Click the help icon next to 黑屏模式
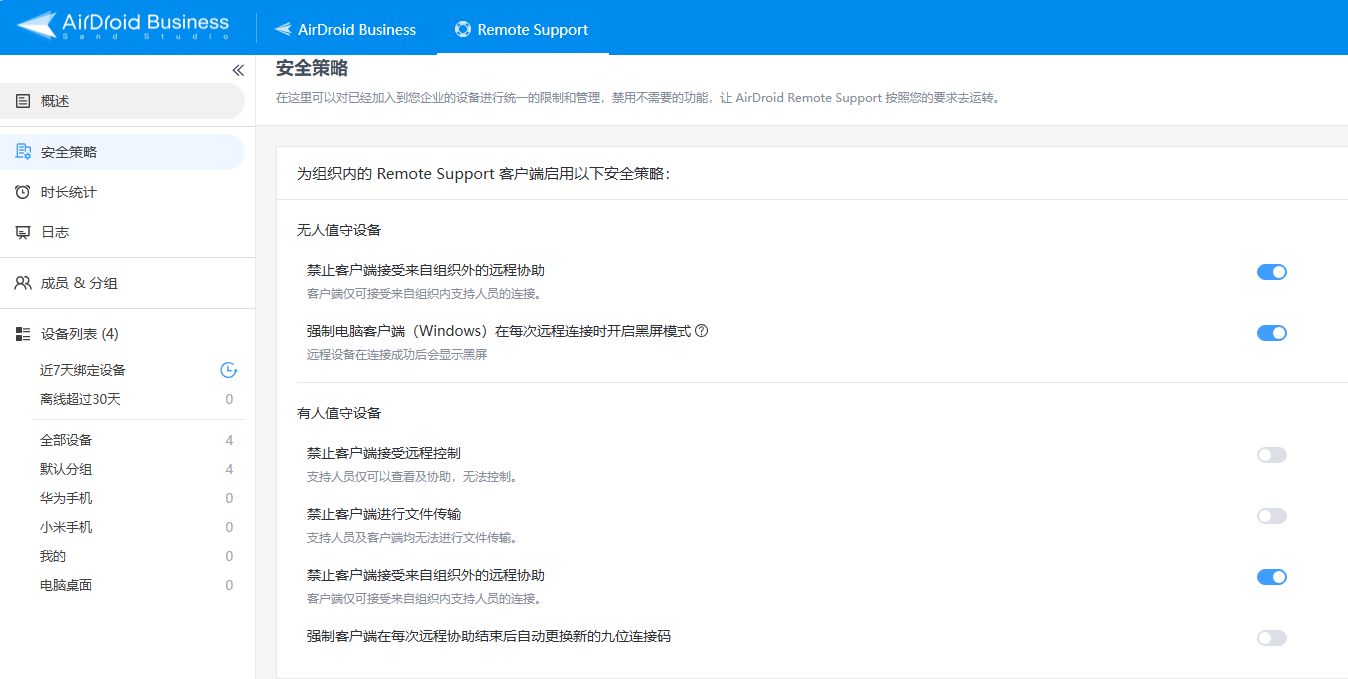The height and width of the screenshot is (679, 1348). [701, 331]
